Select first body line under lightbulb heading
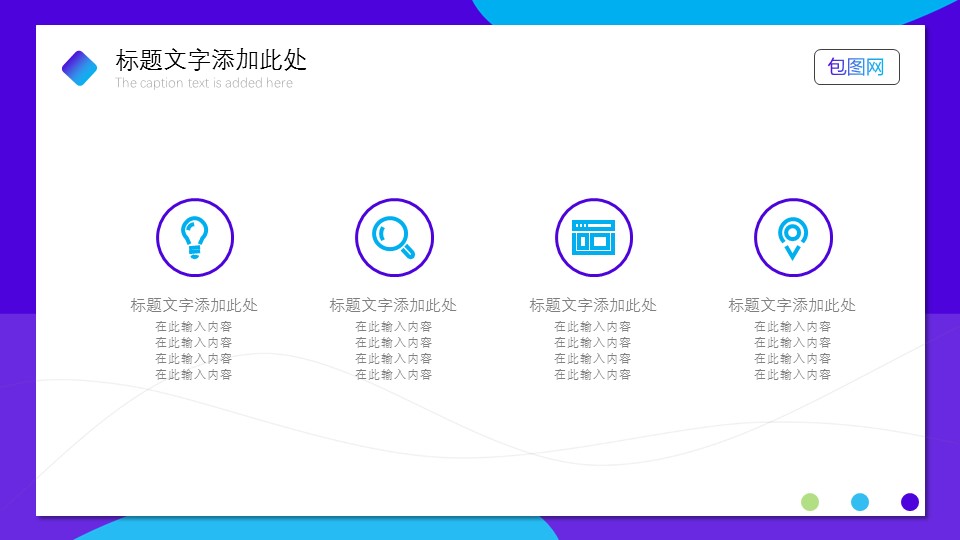 pyautogui.click(x=194, y=327)
